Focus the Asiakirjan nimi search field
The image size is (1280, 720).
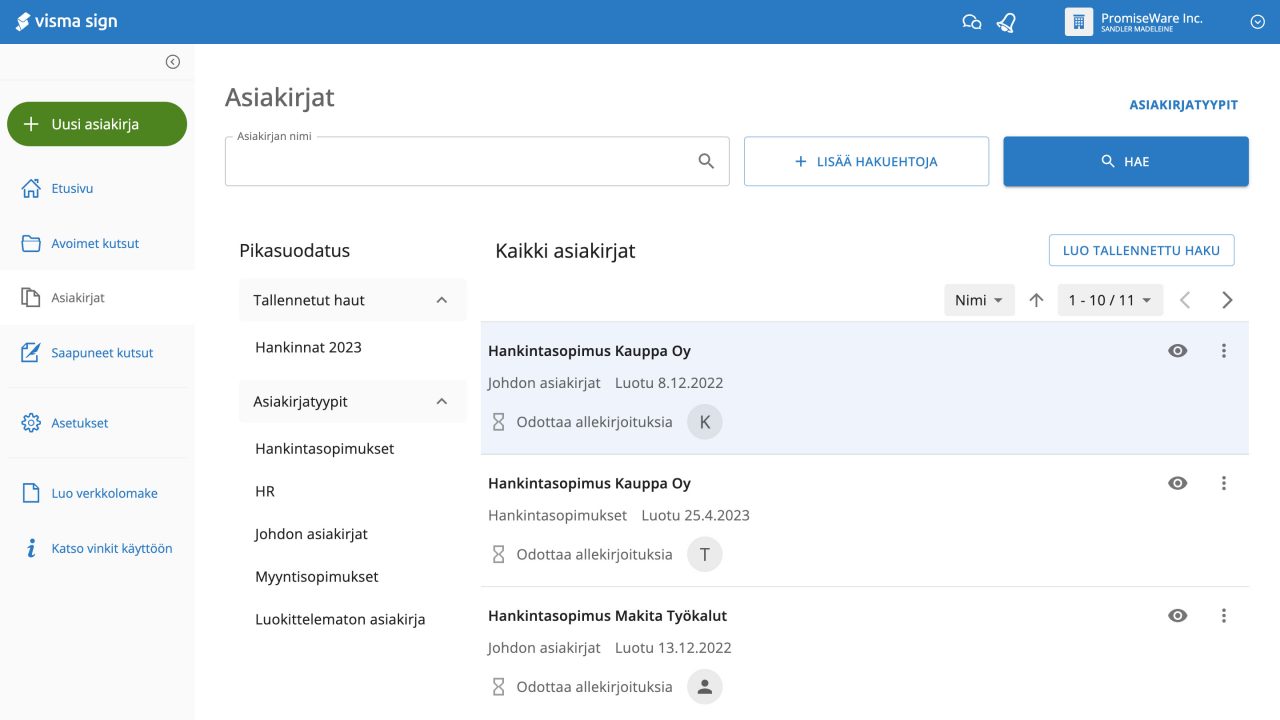pyautogui.click(x=460, y=162)
